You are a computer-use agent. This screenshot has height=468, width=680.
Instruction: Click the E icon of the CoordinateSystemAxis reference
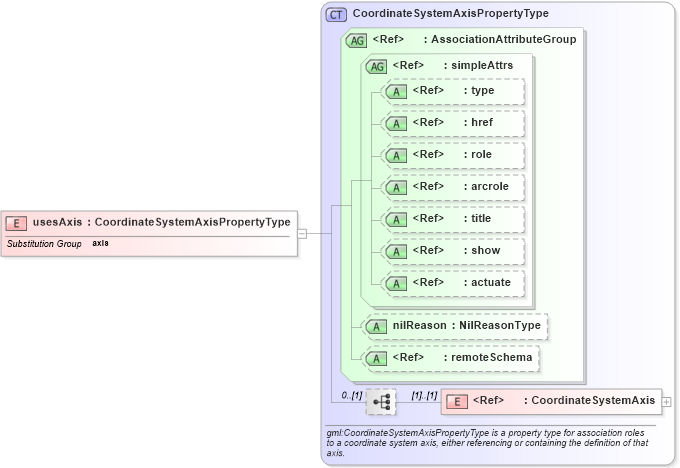pos(457,402)
